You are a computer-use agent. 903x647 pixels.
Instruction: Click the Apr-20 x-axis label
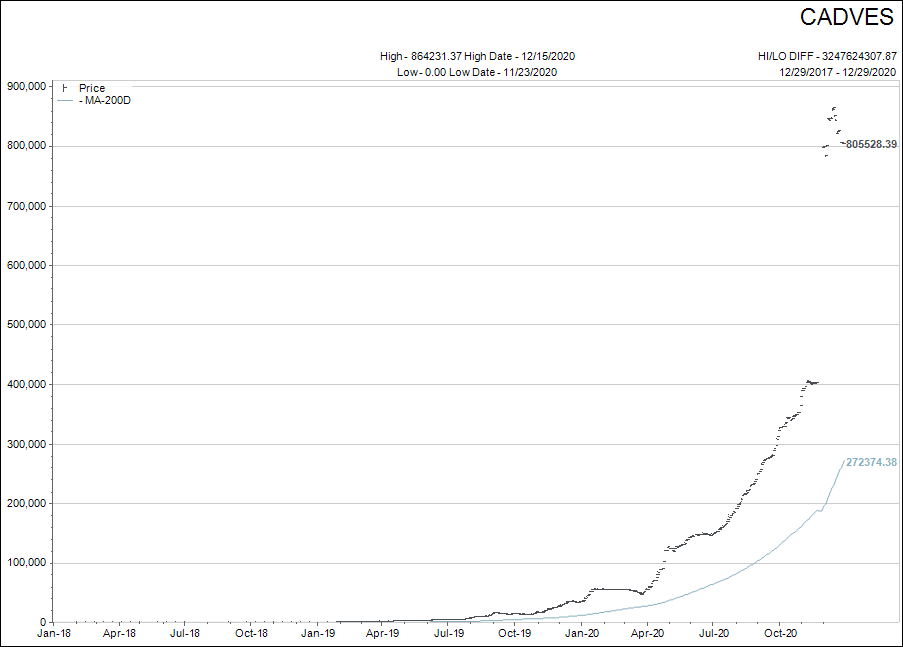point(647,633)
